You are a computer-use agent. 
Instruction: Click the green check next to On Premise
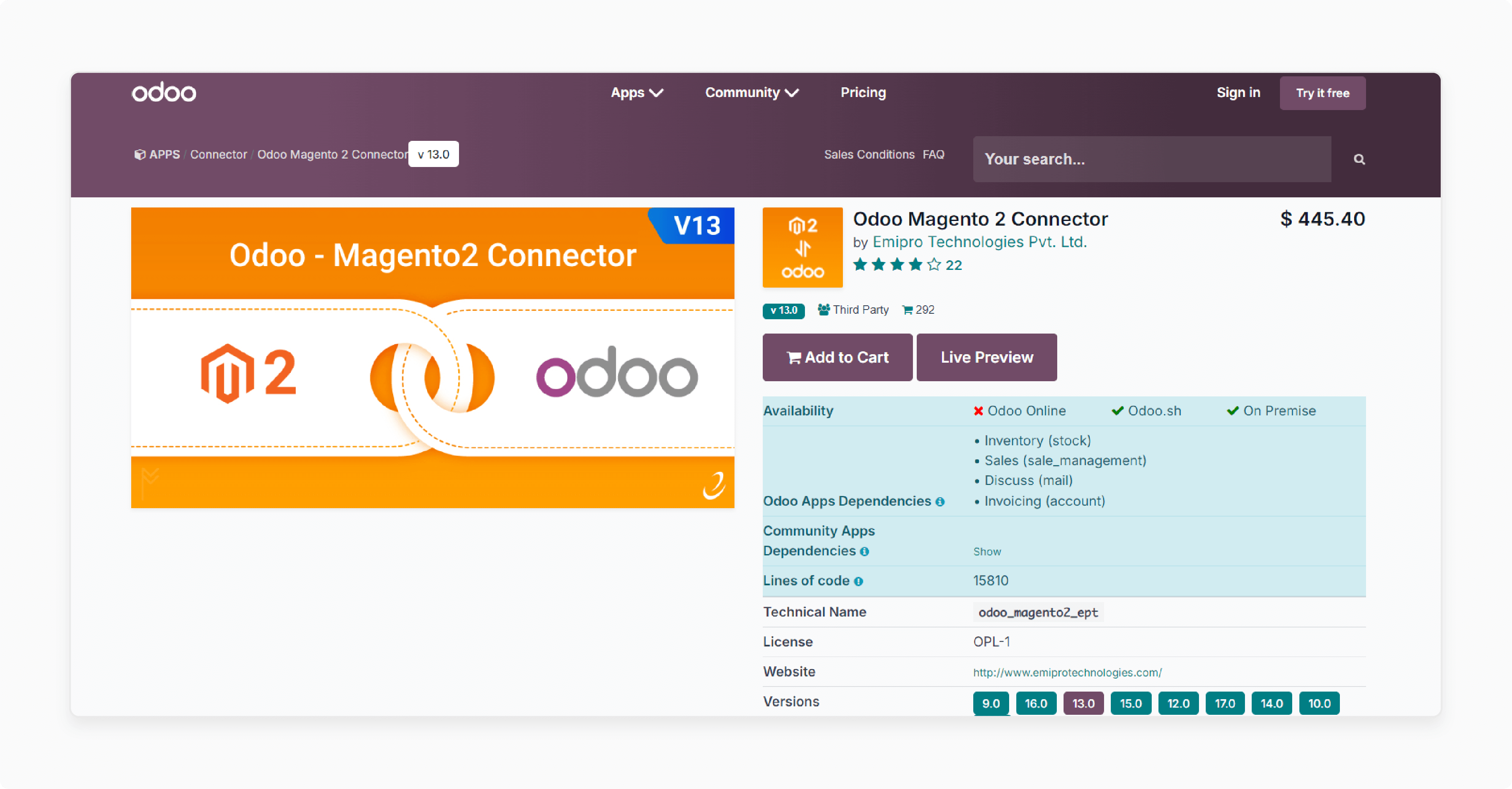click(1233, 411)
